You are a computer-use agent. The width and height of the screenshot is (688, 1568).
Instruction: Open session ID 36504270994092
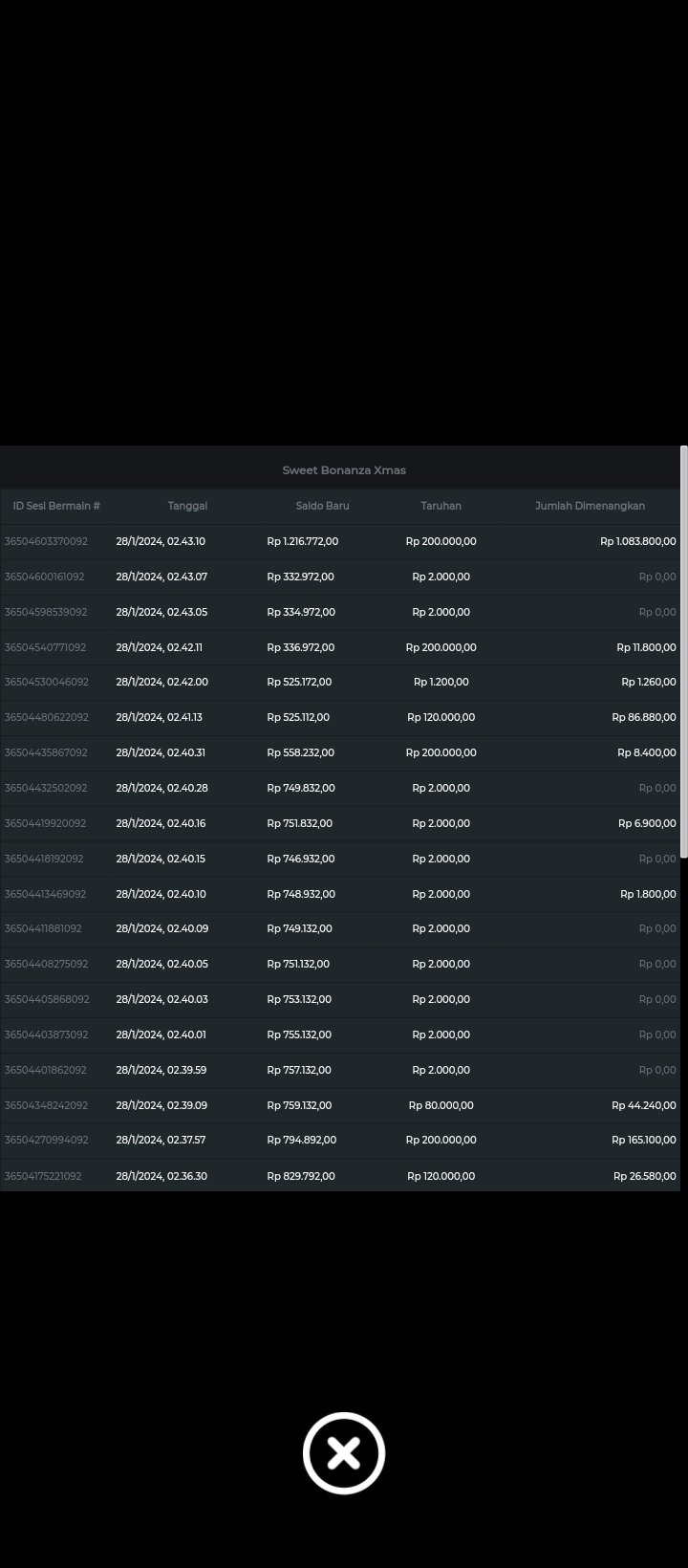(x=46, y=1140)
